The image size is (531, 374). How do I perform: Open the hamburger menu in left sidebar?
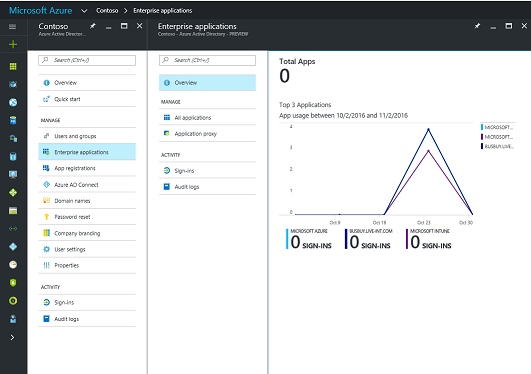point(13,26)
